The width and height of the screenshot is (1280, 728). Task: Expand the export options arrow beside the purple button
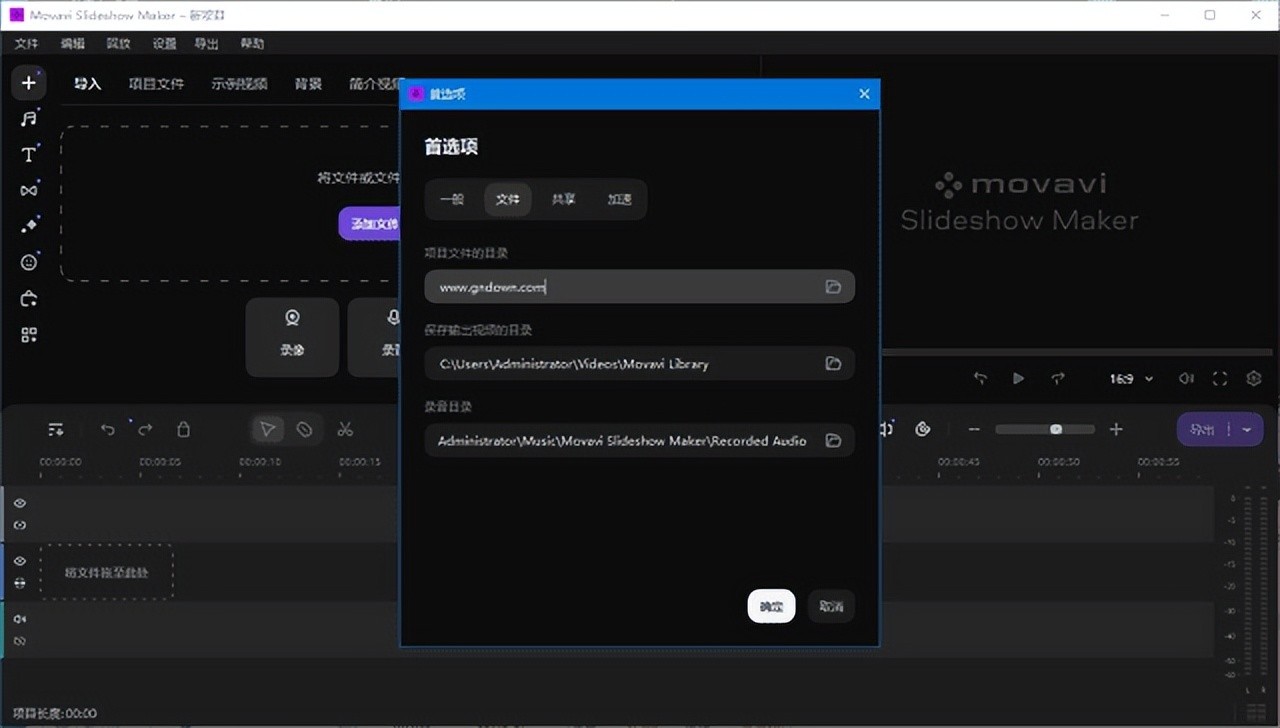pos(1247,430)
